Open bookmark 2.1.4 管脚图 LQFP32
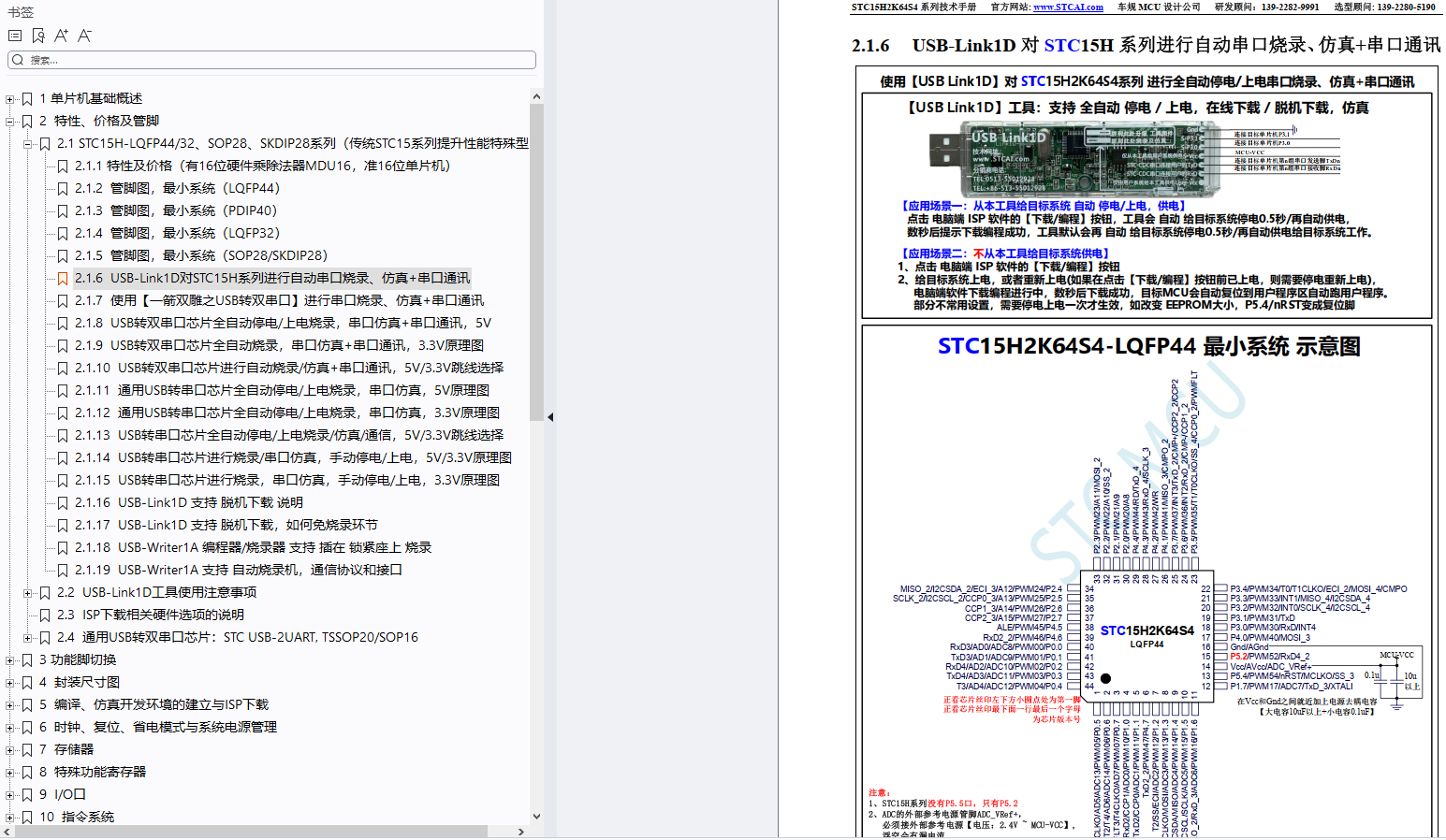 (177, 233)
